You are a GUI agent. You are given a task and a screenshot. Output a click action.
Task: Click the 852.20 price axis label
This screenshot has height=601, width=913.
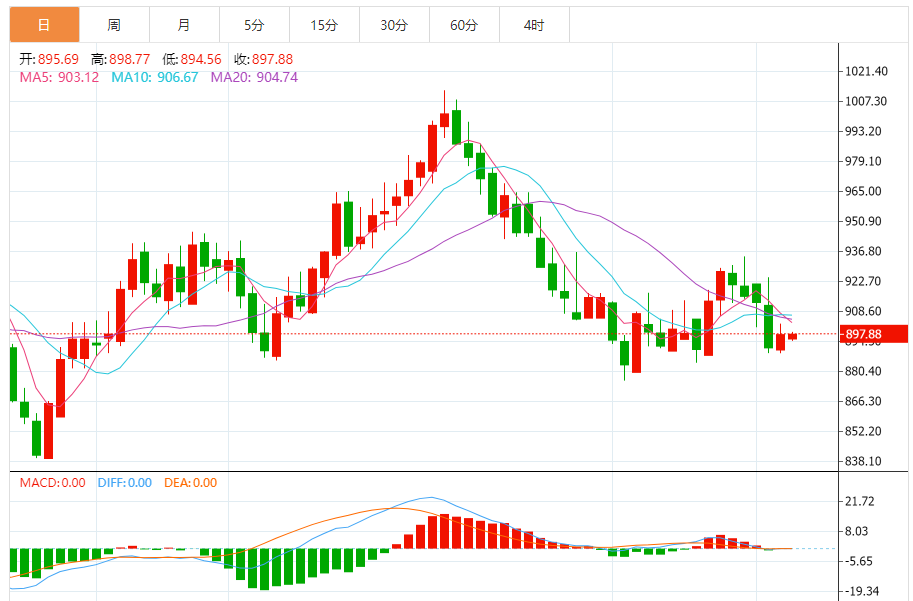tap(864, 431)
